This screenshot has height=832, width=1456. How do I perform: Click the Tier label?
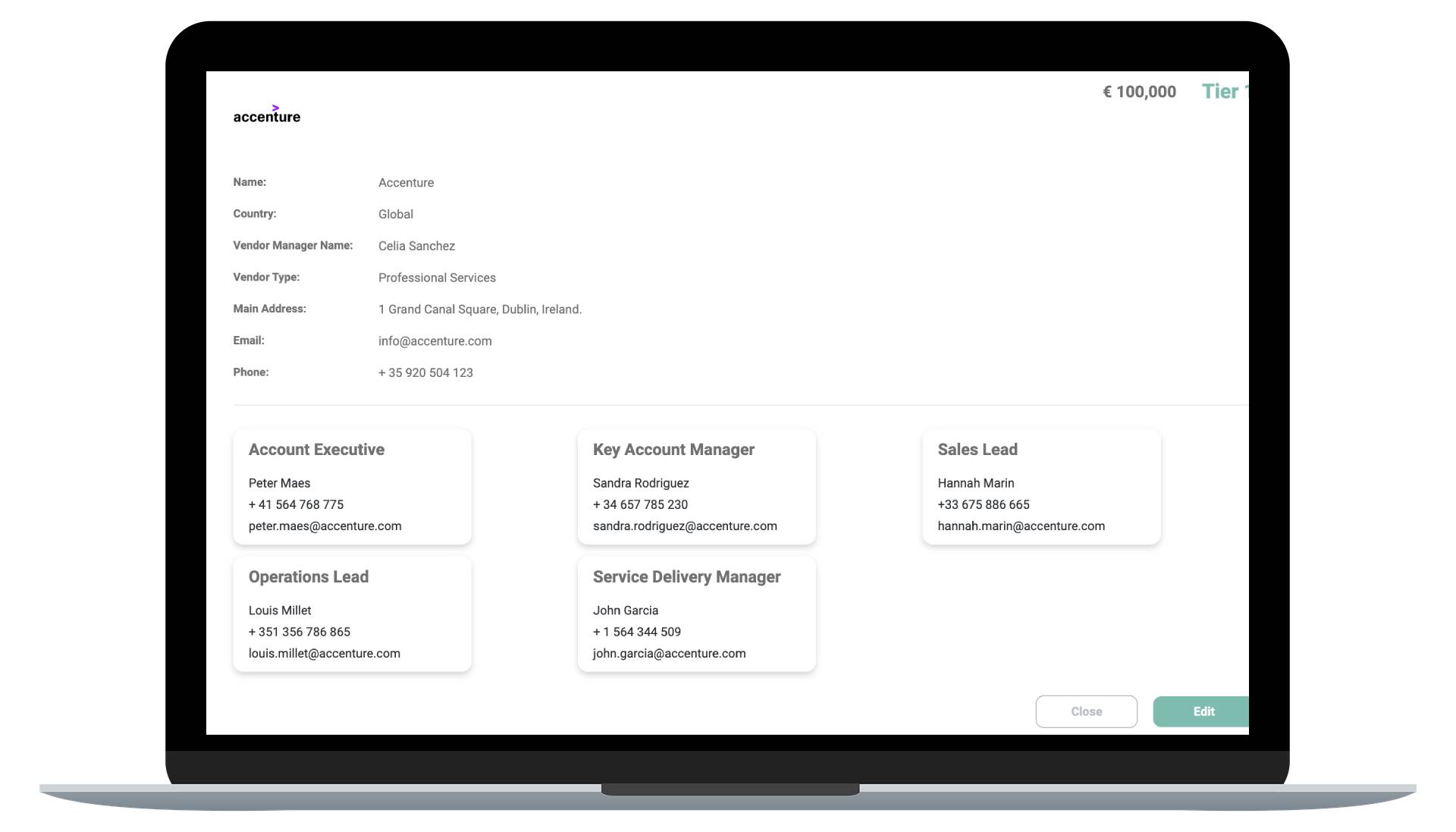pos(1225,92)
